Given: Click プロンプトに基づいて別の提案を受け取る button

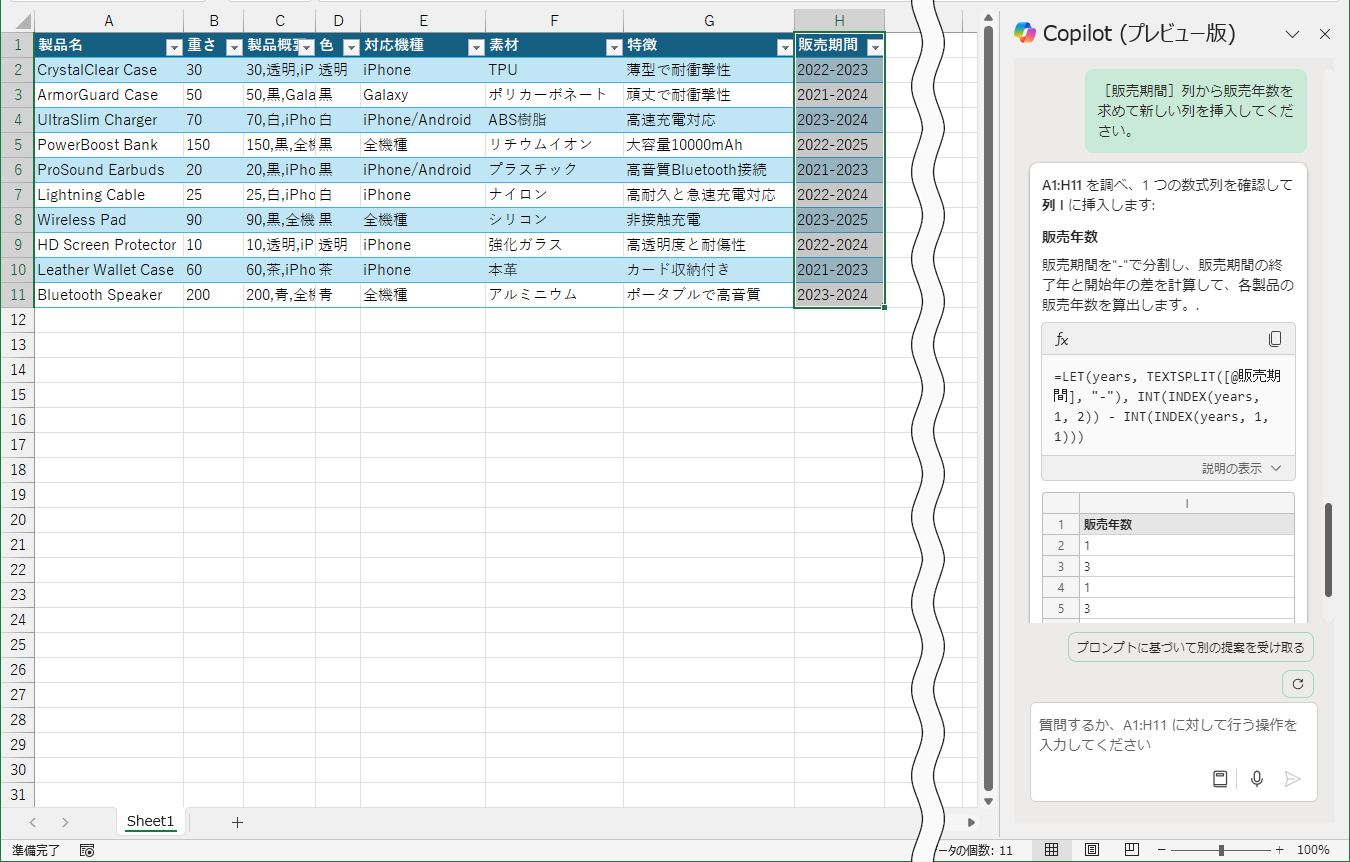Looking at the screenshot, I should click(x=1191, y=647).
